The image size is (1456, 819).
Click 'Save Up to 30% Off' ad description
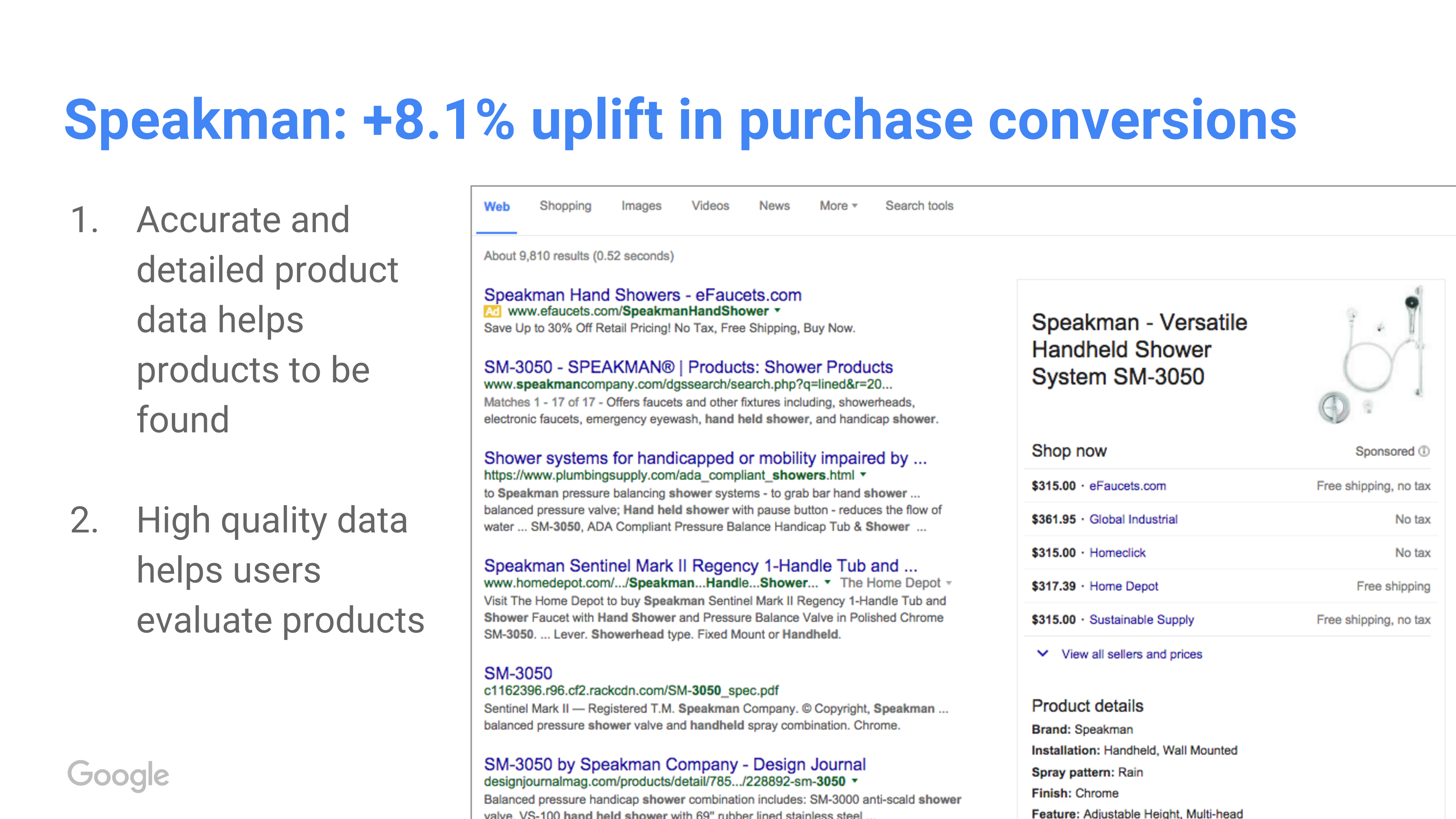(669, 328)
